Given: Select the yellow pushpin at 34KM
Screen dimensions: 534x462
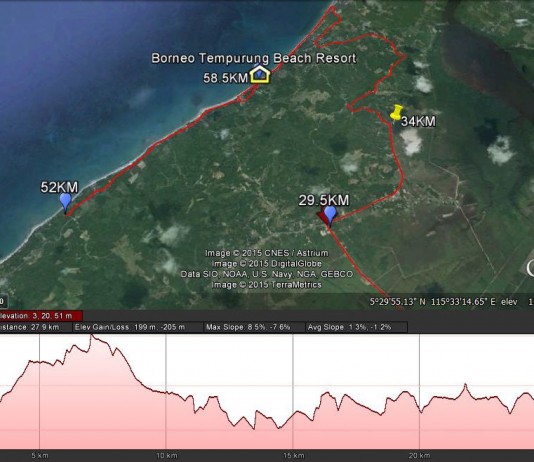Looking at the screenshot, I should [x=396, y=113].
